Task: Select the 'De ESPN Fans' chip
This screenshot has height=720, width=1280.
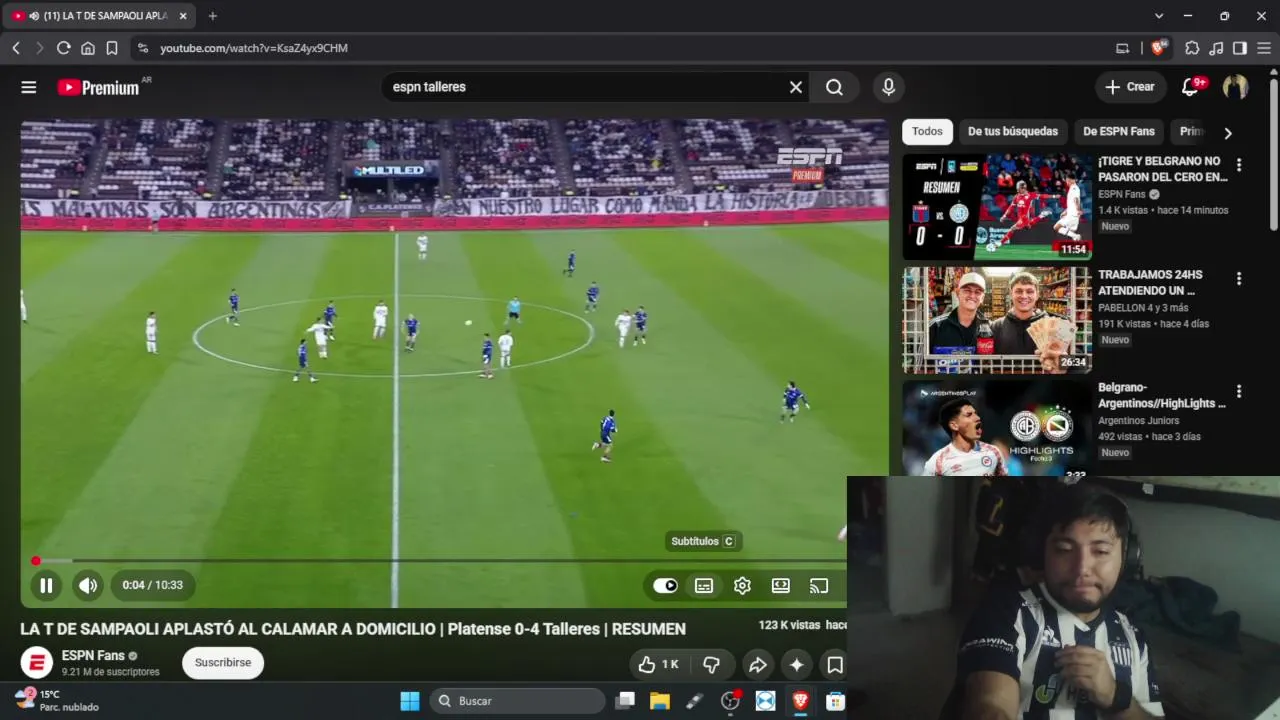Action: tap(1119, 131)
